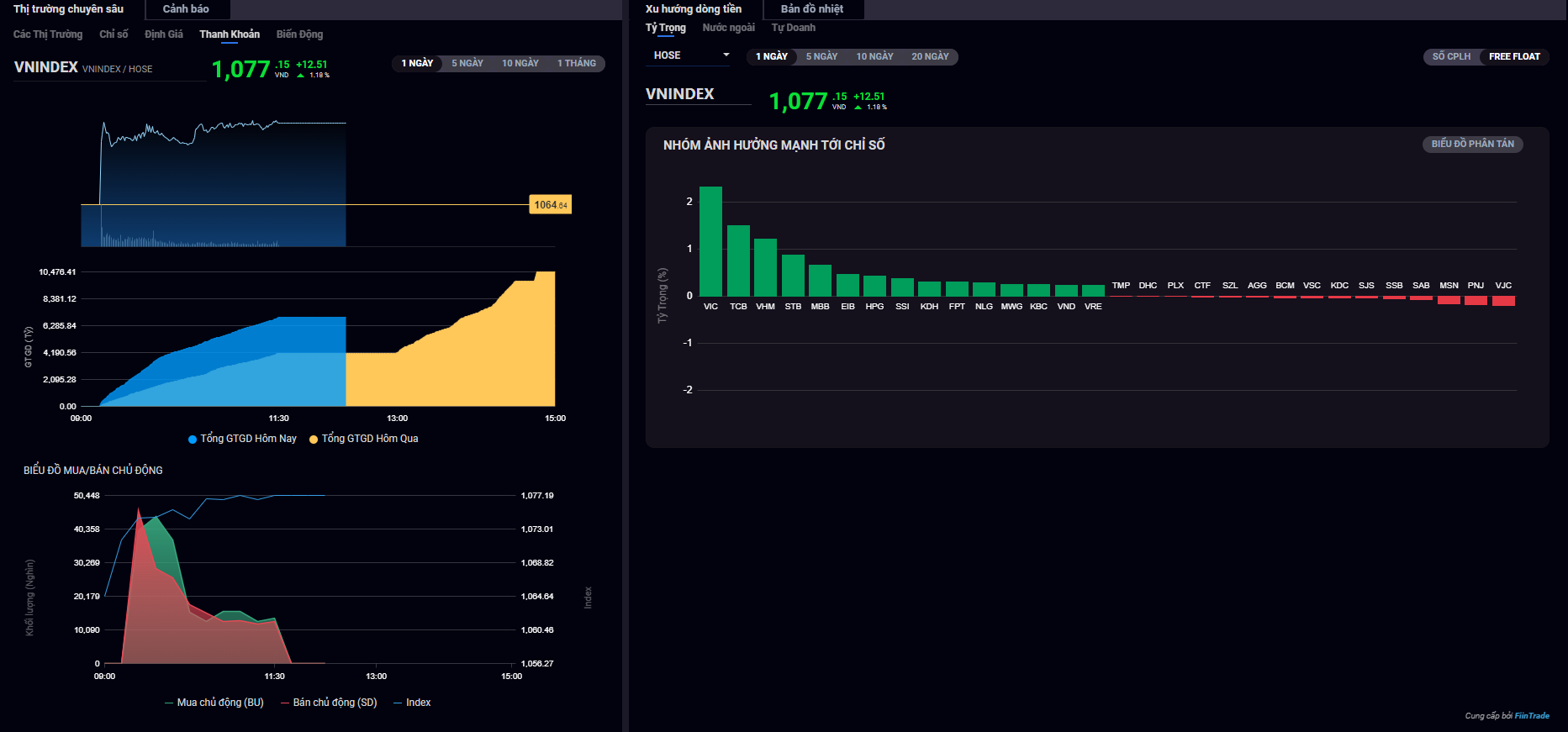Switch to 20 NGÀY time range

930,57
